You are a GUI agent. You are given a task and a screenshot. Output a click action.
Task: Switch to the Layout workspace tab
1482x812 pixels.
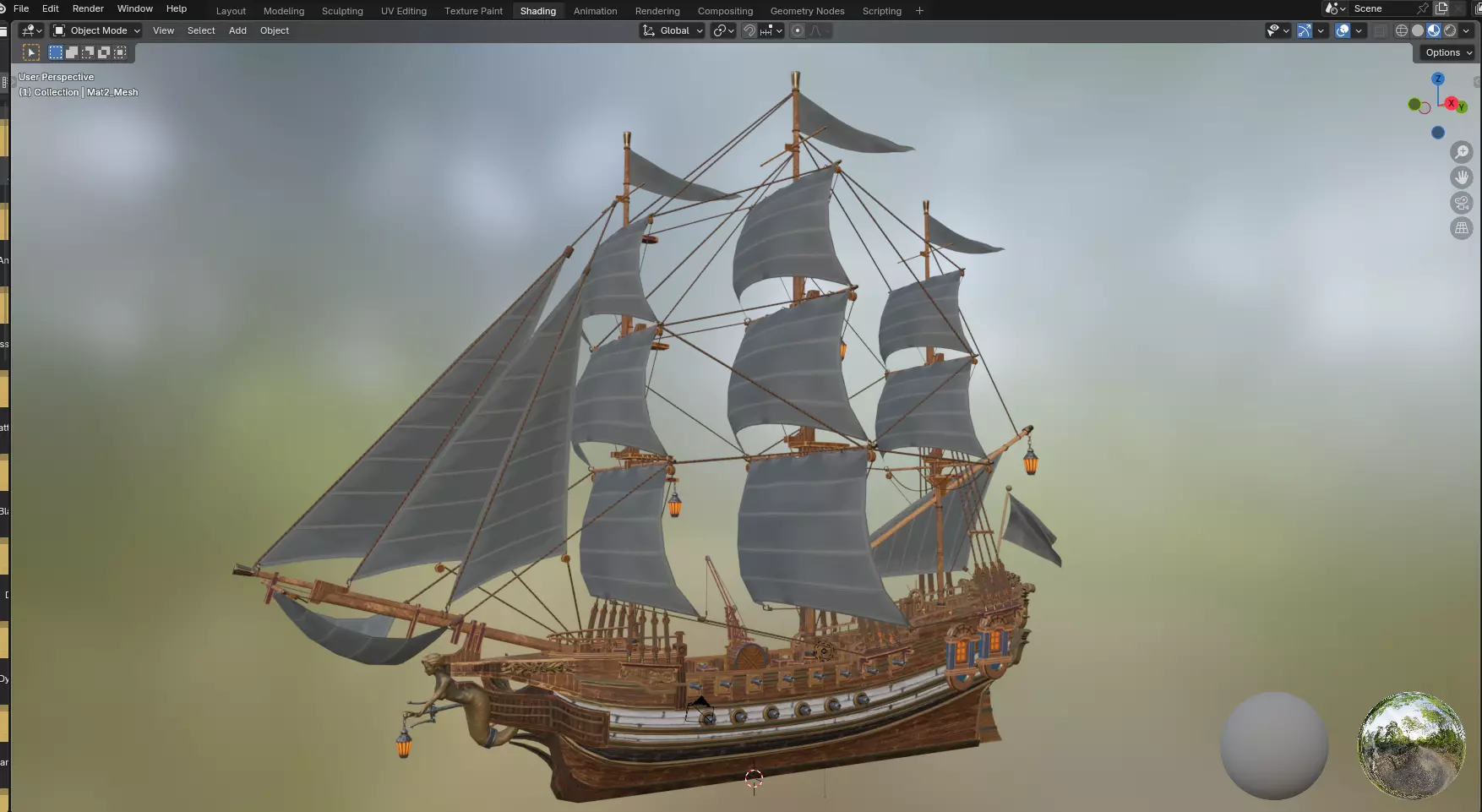click(x=231, y=11)
